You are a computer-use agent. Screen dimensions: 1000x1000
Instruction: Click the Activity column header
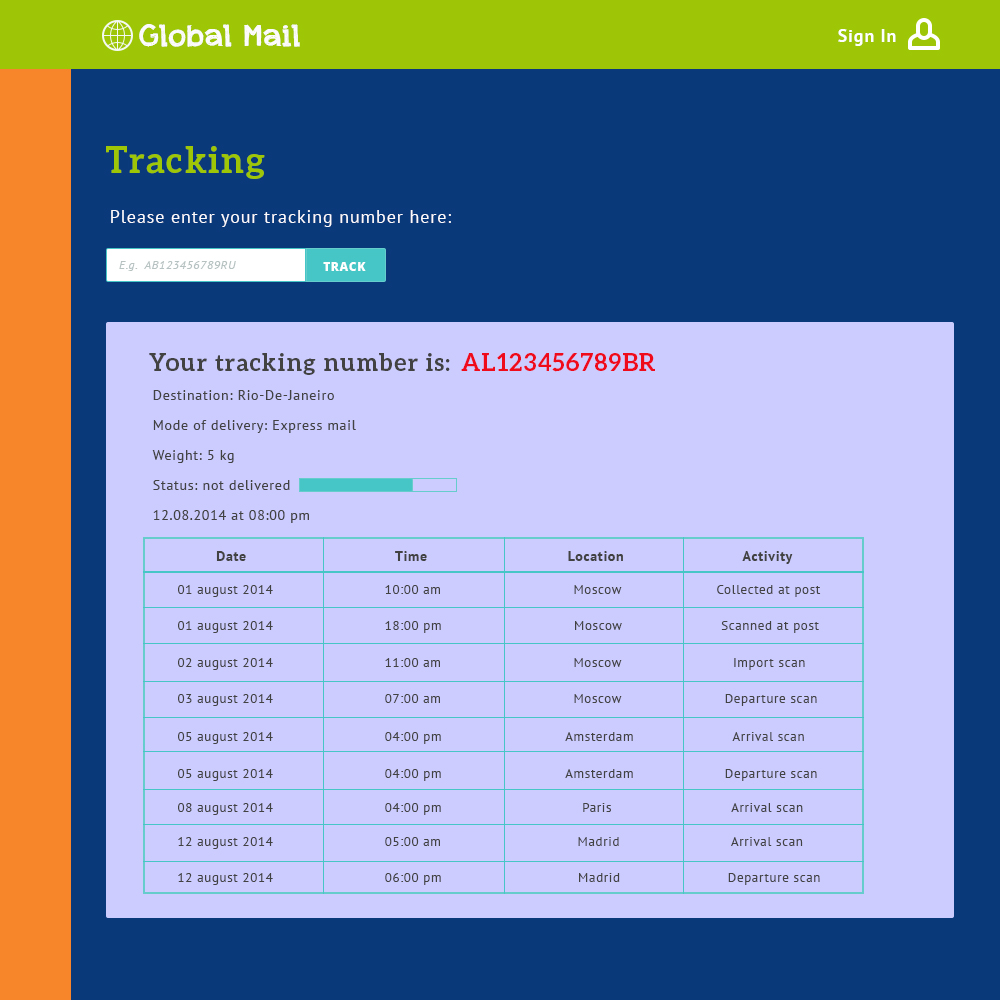click(767, 556)
